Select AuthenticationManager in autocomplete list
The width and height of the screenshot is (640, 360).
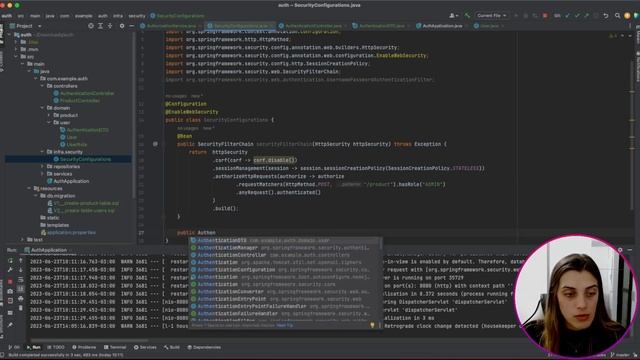point(286,248)
